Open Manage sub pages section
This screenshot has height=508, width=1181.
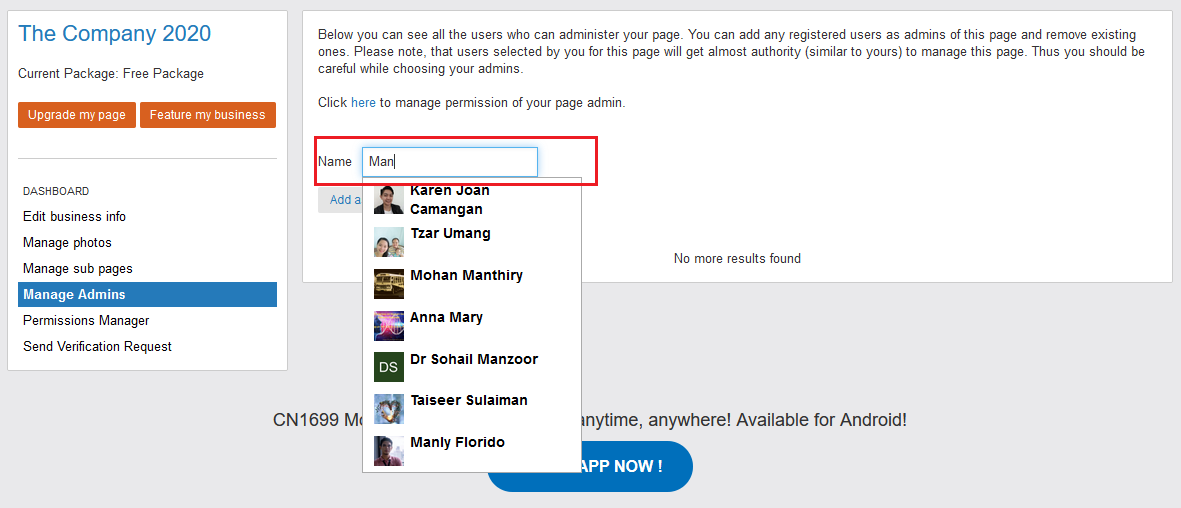tap(78, 268)
